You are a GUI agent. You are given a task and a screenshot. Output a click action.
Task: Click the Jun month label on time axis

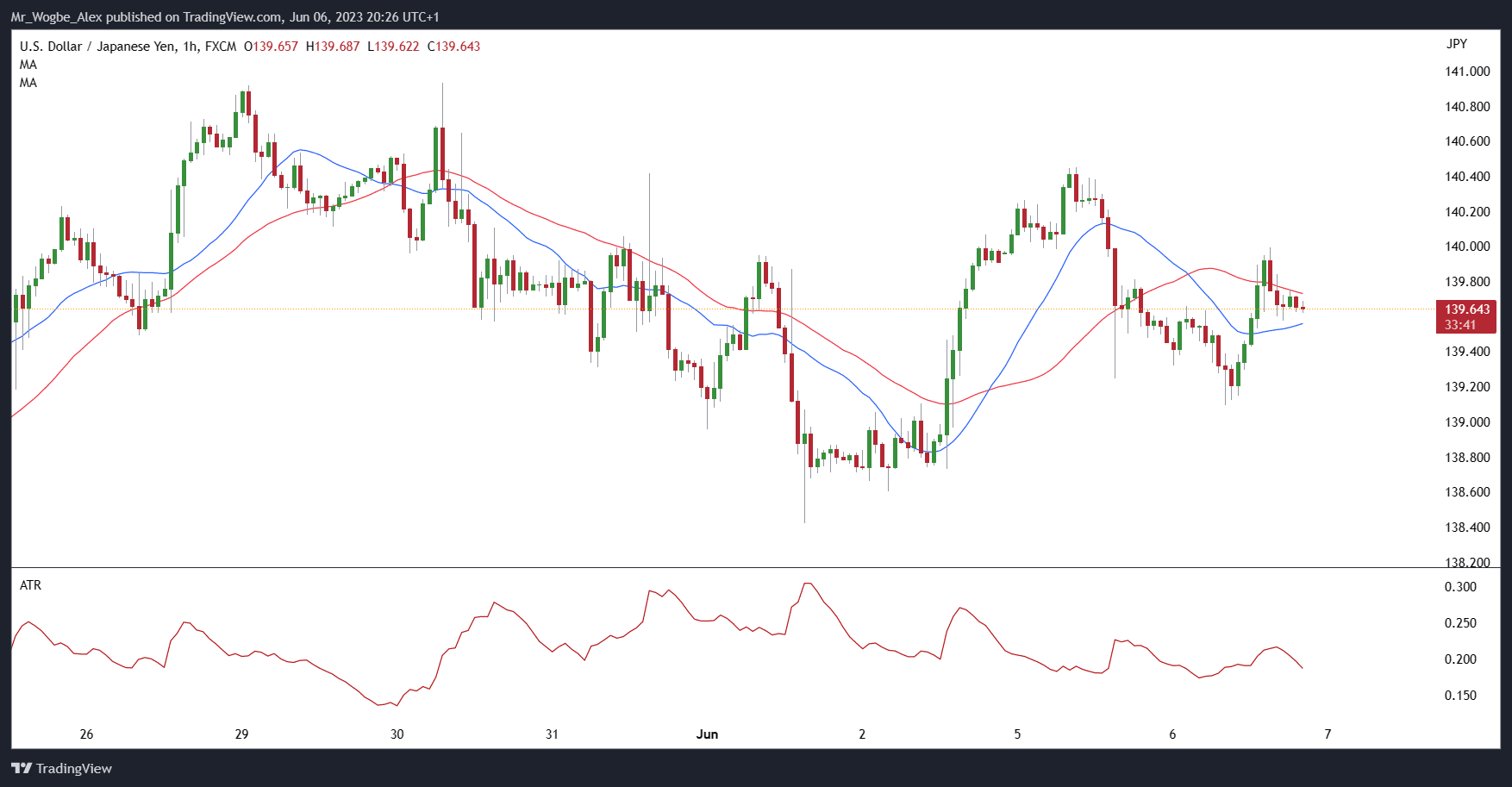coord(707,734)
